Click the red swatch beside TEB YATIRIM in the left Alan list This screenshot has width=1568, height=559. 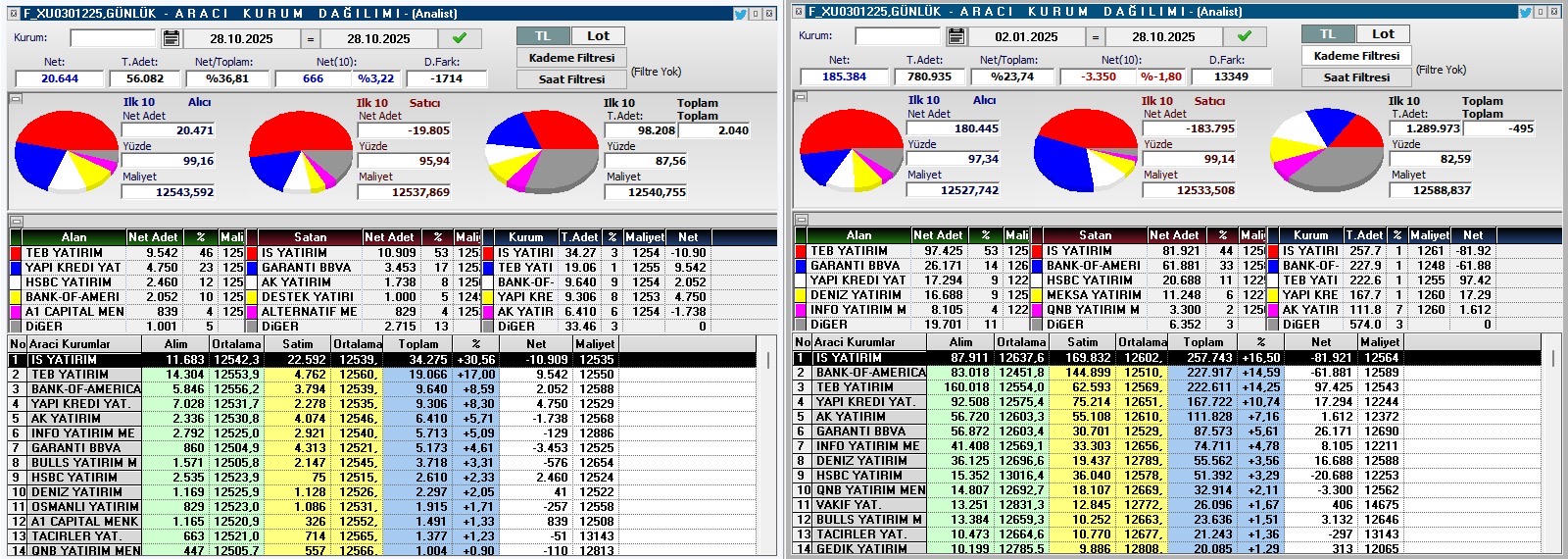[x=16, y=253]
